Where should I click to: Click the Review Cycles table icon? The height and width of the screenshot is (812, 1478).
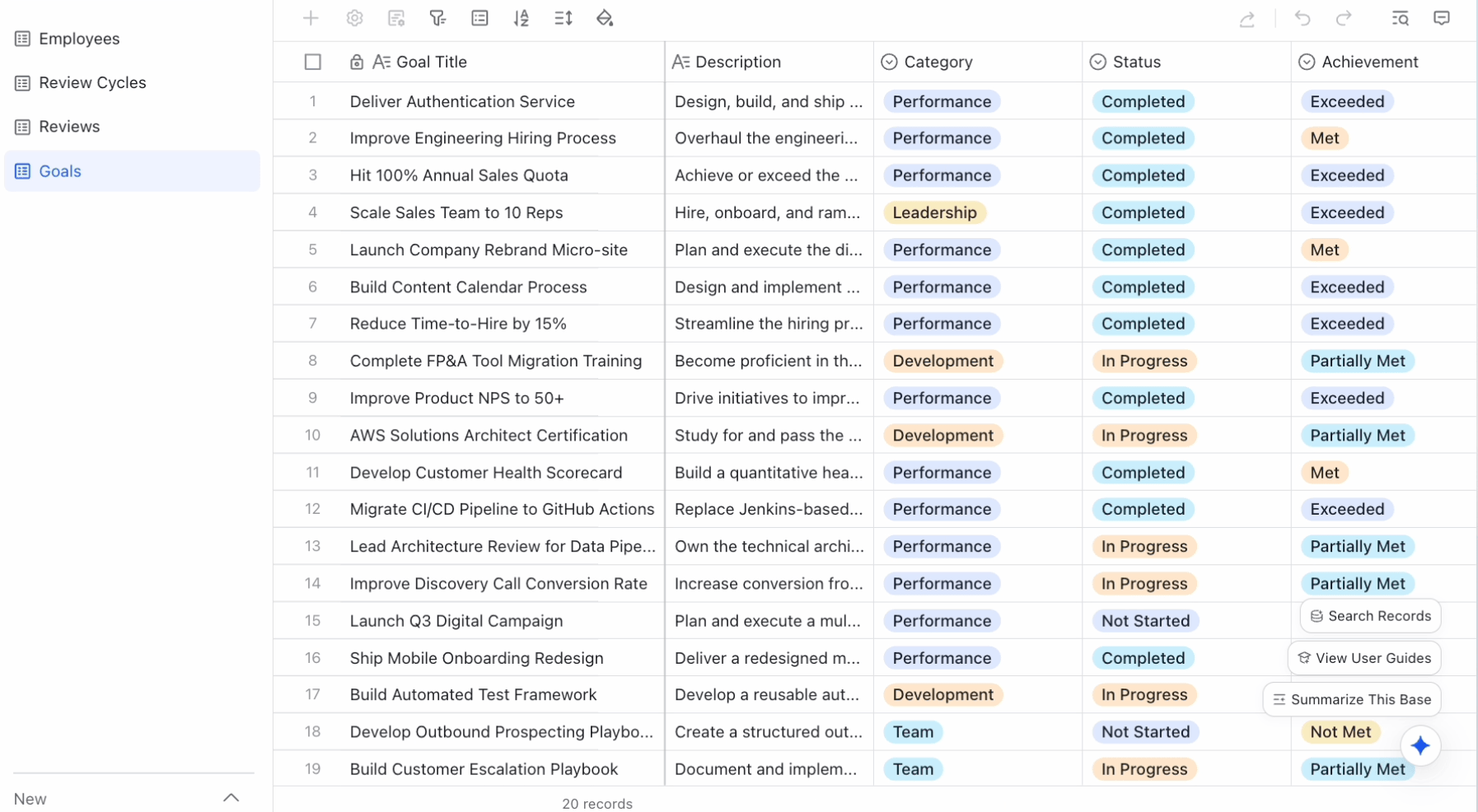click(x=23, y=83)
